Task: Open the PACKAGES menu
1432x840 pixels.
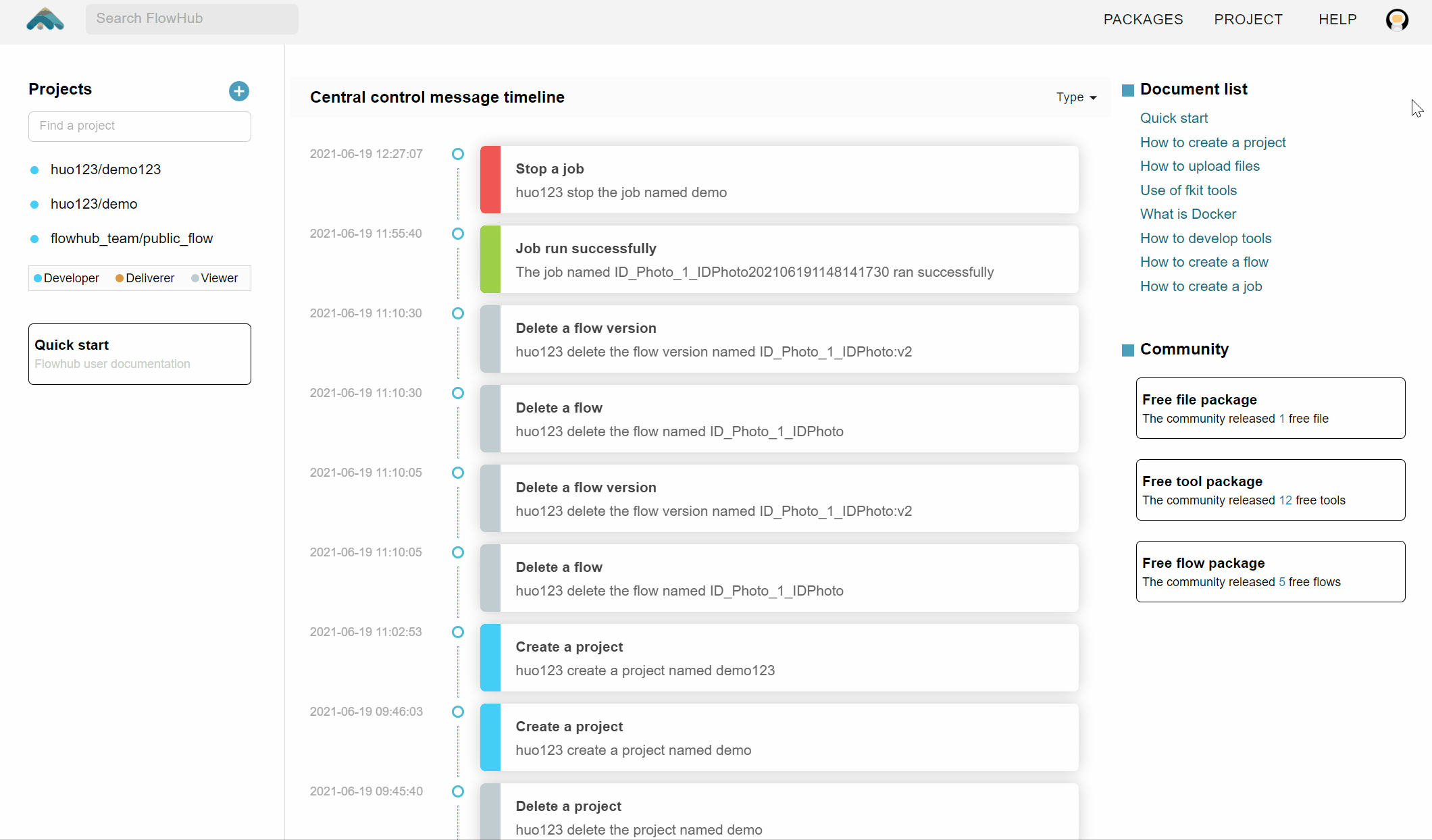Action: tap(1143, 20)
